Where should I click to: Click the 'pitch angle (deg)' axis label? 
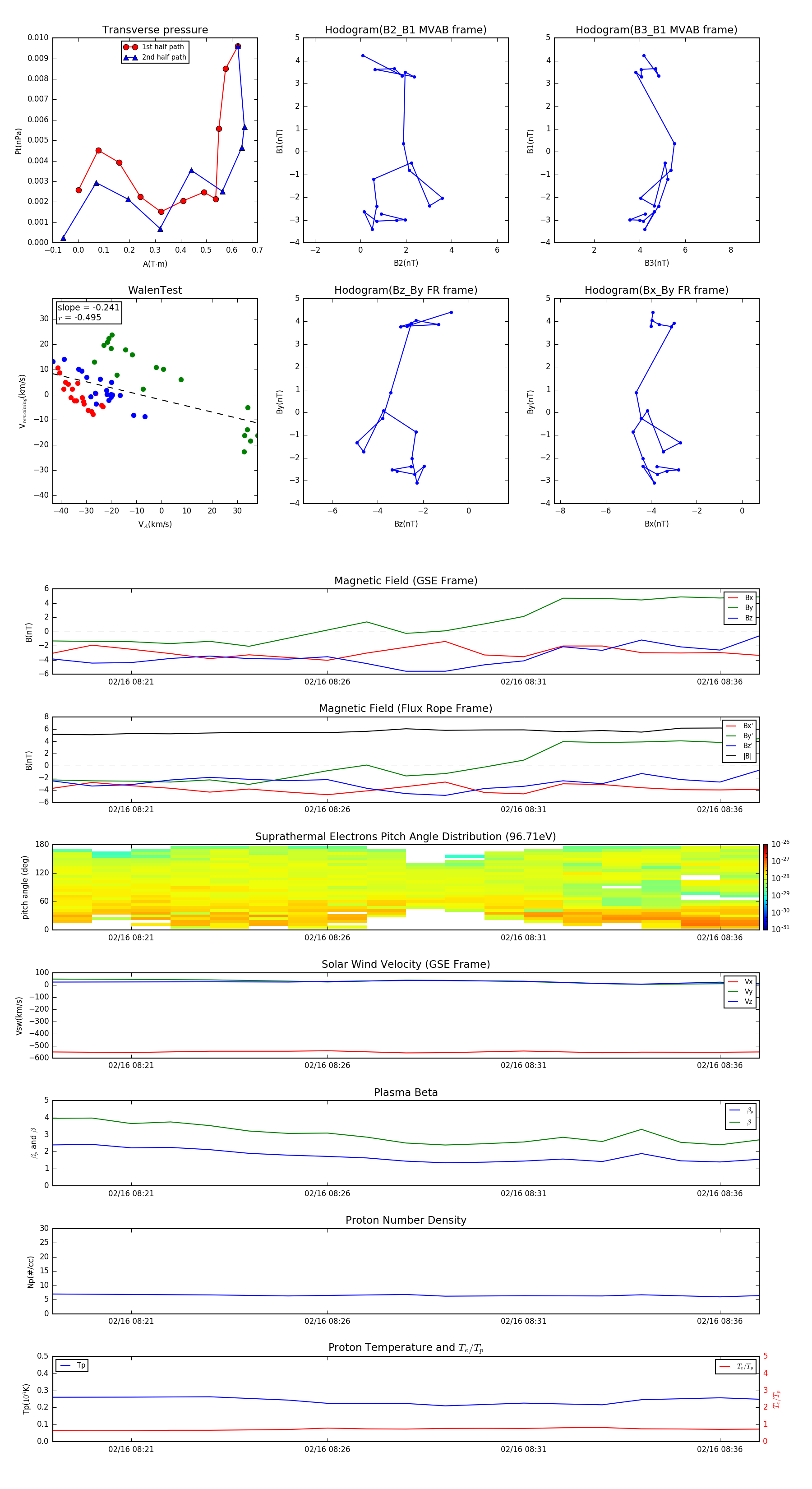click(x=25, y=887)
